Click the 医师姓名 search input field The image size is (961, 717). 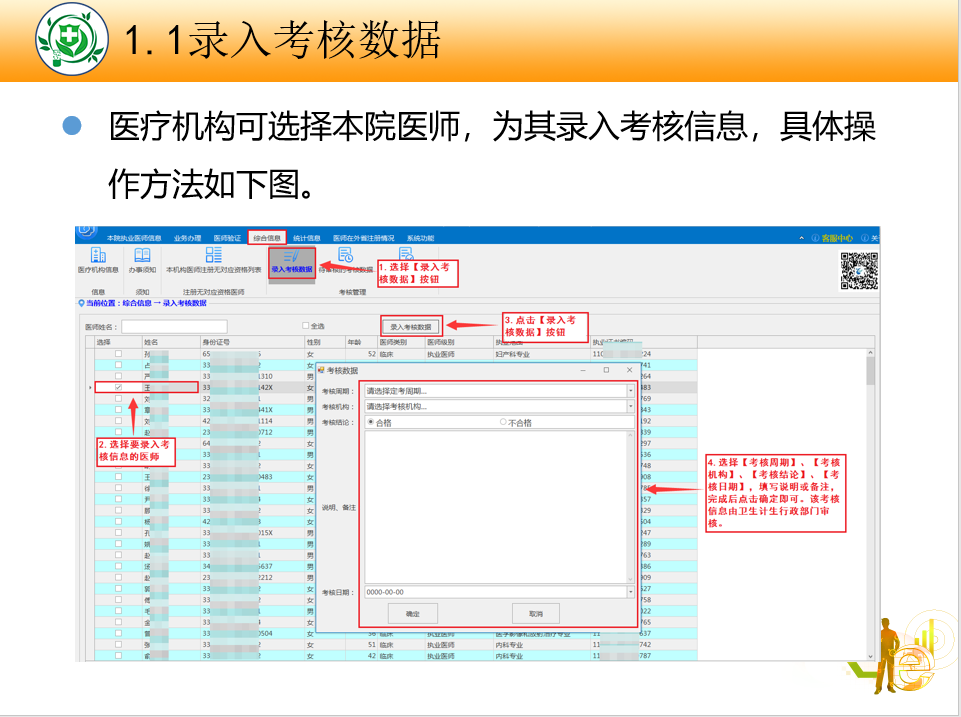pyautogui.click(x=174, y=326)
